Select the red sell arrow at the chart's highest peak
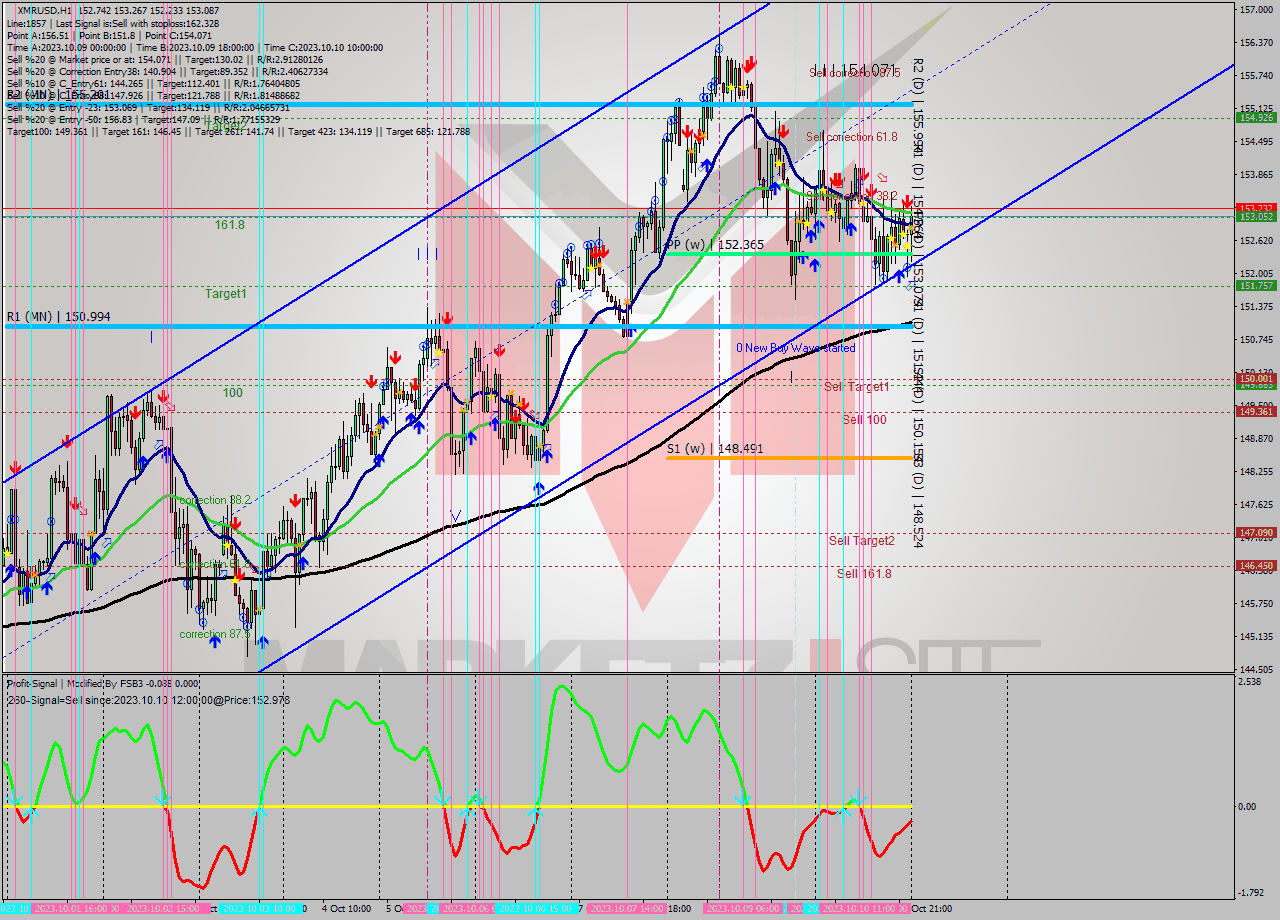The image size is (1280, 920). point(750,62)
